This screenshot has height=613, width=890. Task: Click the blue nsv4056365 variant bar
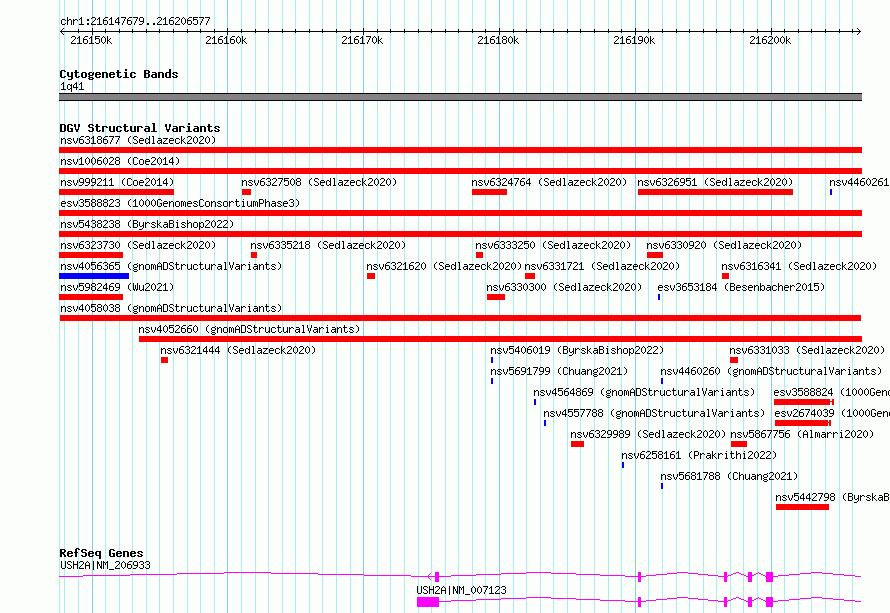pos(94,276)
